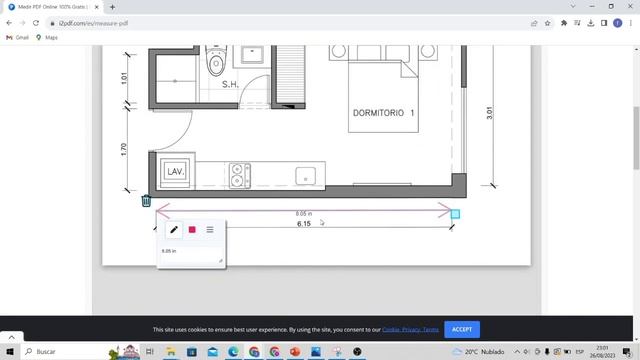Screen dimensions: 640x360
Task: Open the Gmail bookmark
Action: coord(18,37)
